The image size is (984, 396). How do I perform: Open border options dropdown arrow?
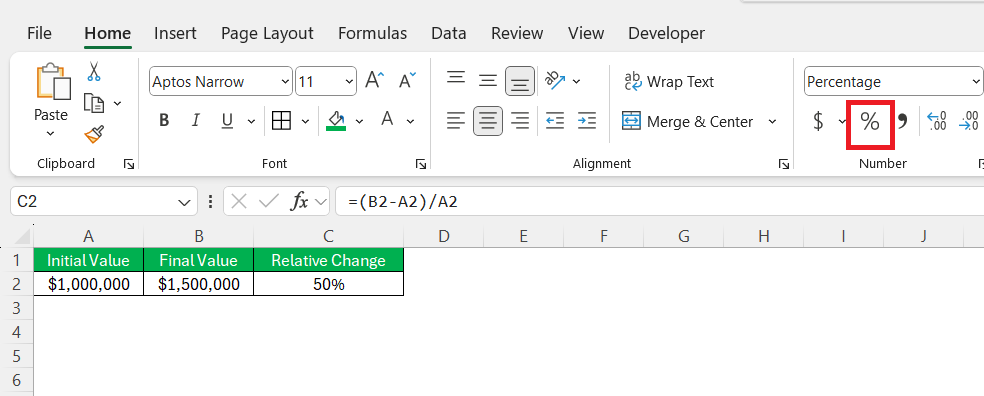[x=306, y=121]
